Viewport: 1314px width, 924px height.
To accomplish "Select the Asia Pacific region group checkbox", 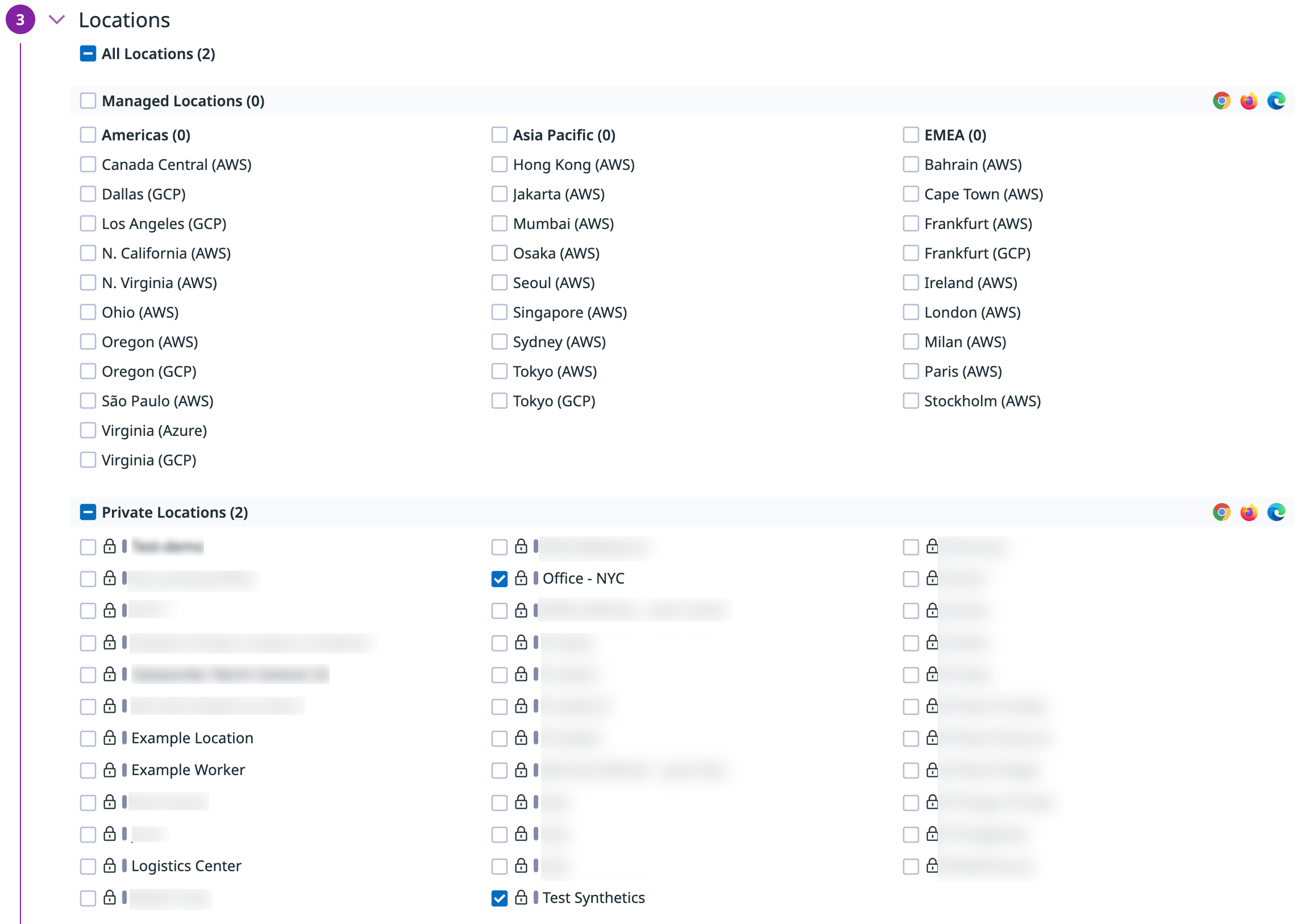I will pyautogui.click(x=499, y=135).
